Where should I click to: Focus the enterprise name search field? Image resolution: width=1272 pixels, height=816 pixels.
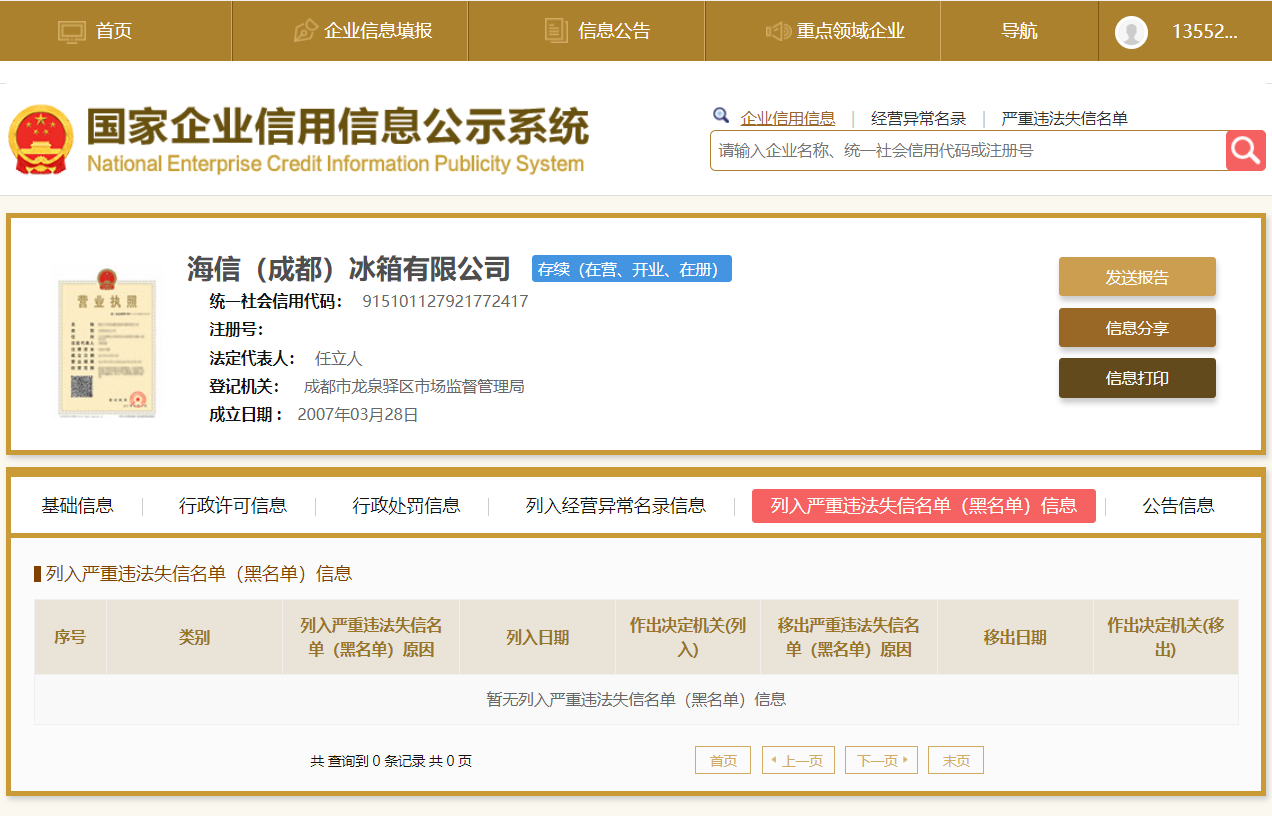coord(968,151)
